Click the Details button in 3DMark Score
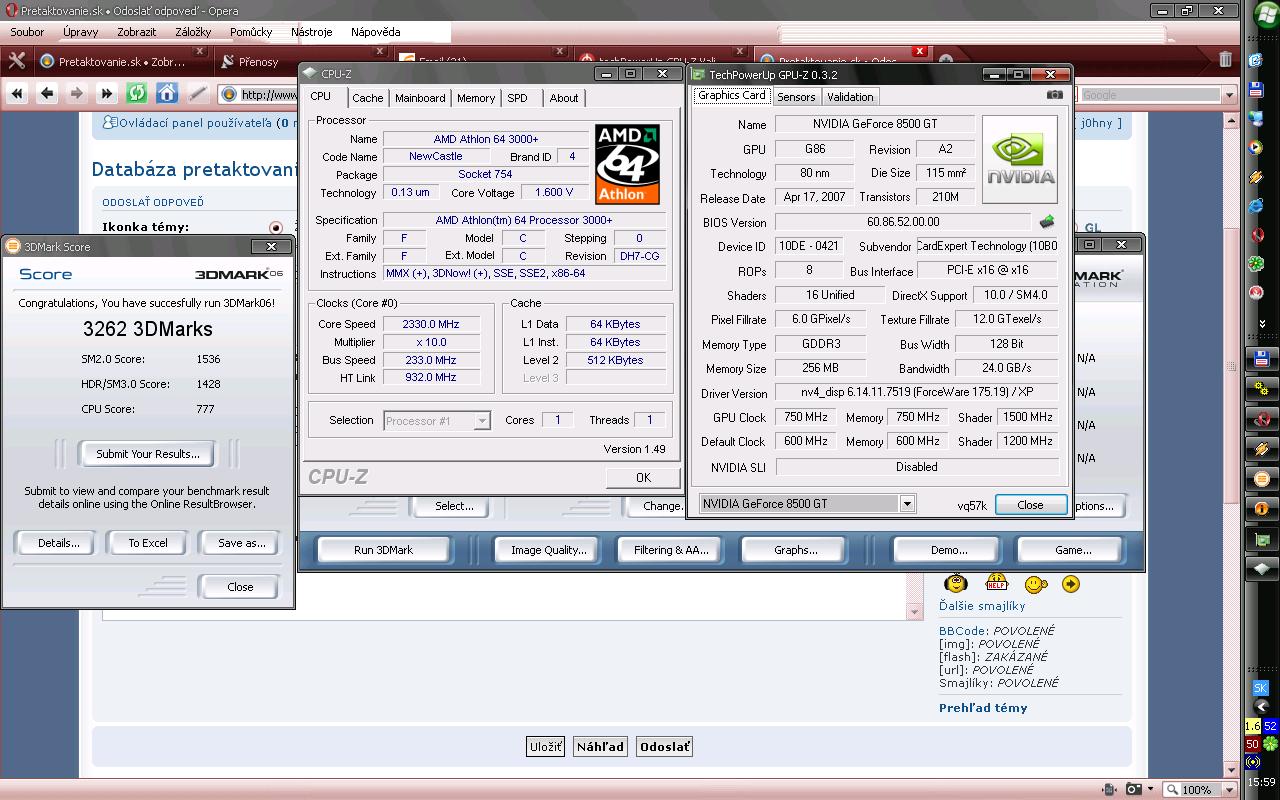Screen dimensions: 1280x800 point(58,543)
